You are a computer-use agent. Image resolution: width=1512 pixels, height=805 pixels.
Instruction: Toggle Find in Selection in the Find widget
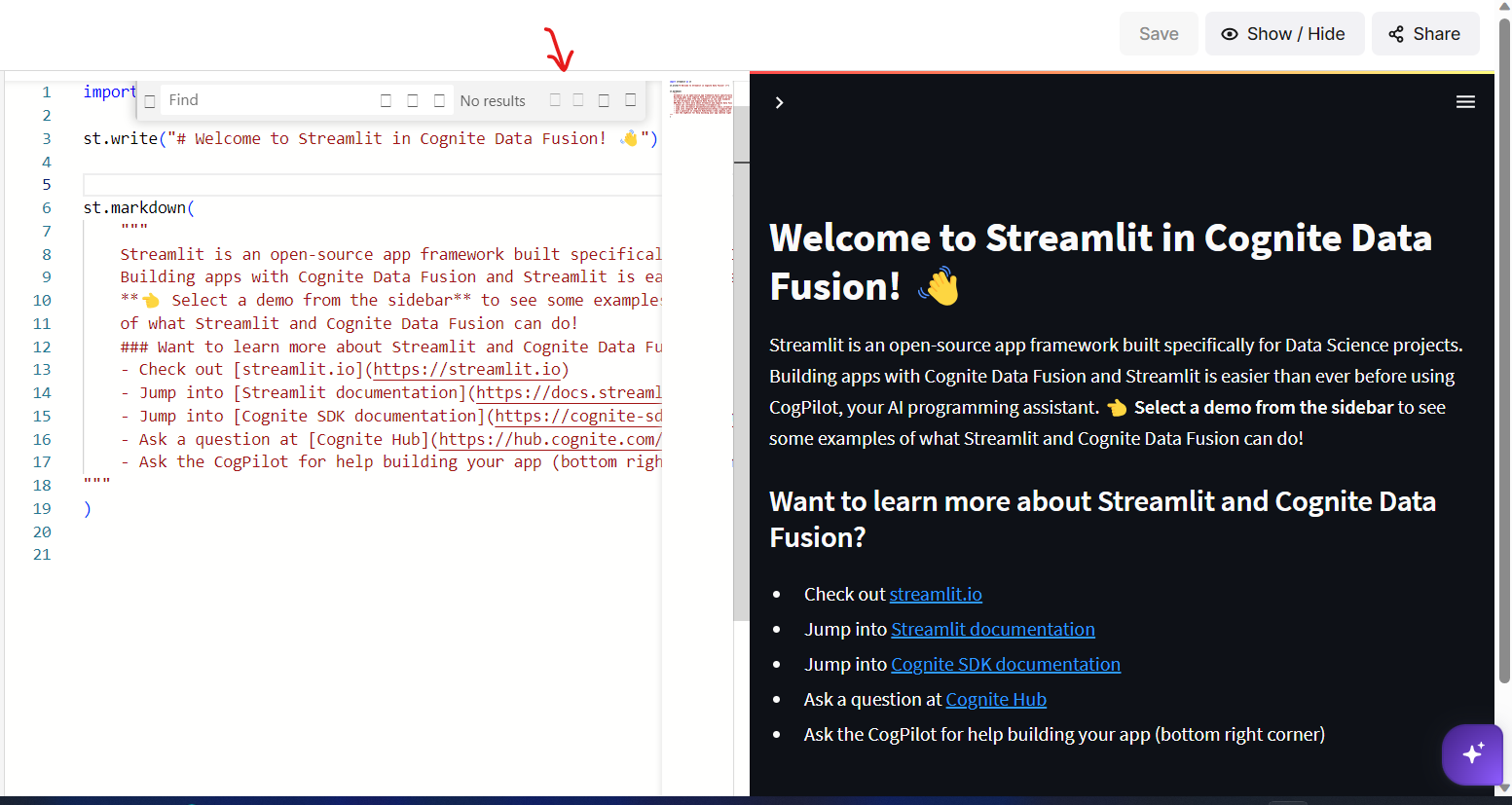point(604,100)
